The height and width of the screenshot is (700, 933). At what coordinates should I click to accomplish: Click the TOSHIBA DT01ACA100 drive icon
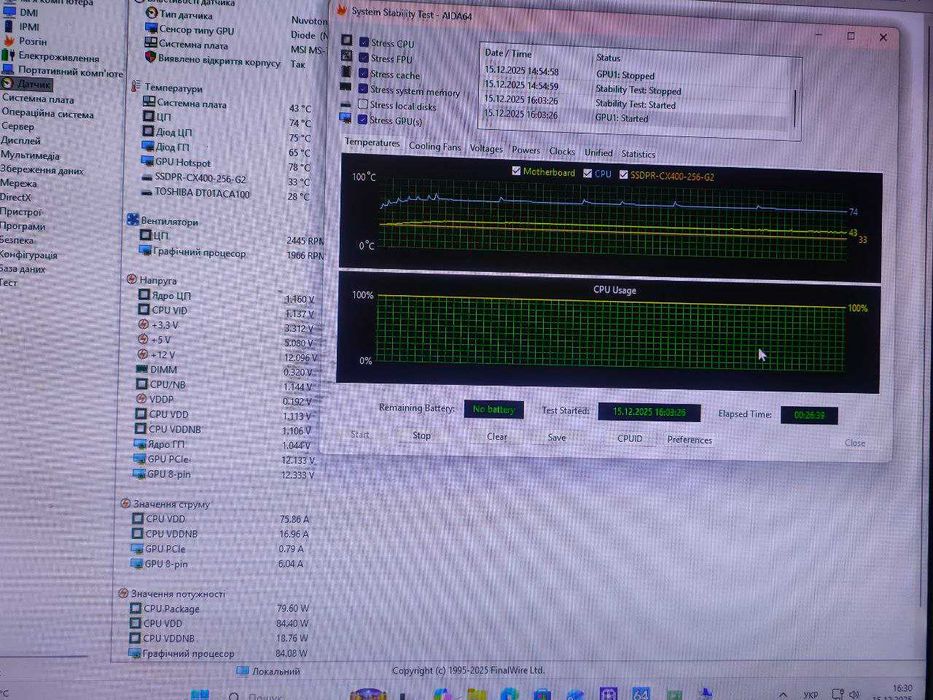pos(146,192)
